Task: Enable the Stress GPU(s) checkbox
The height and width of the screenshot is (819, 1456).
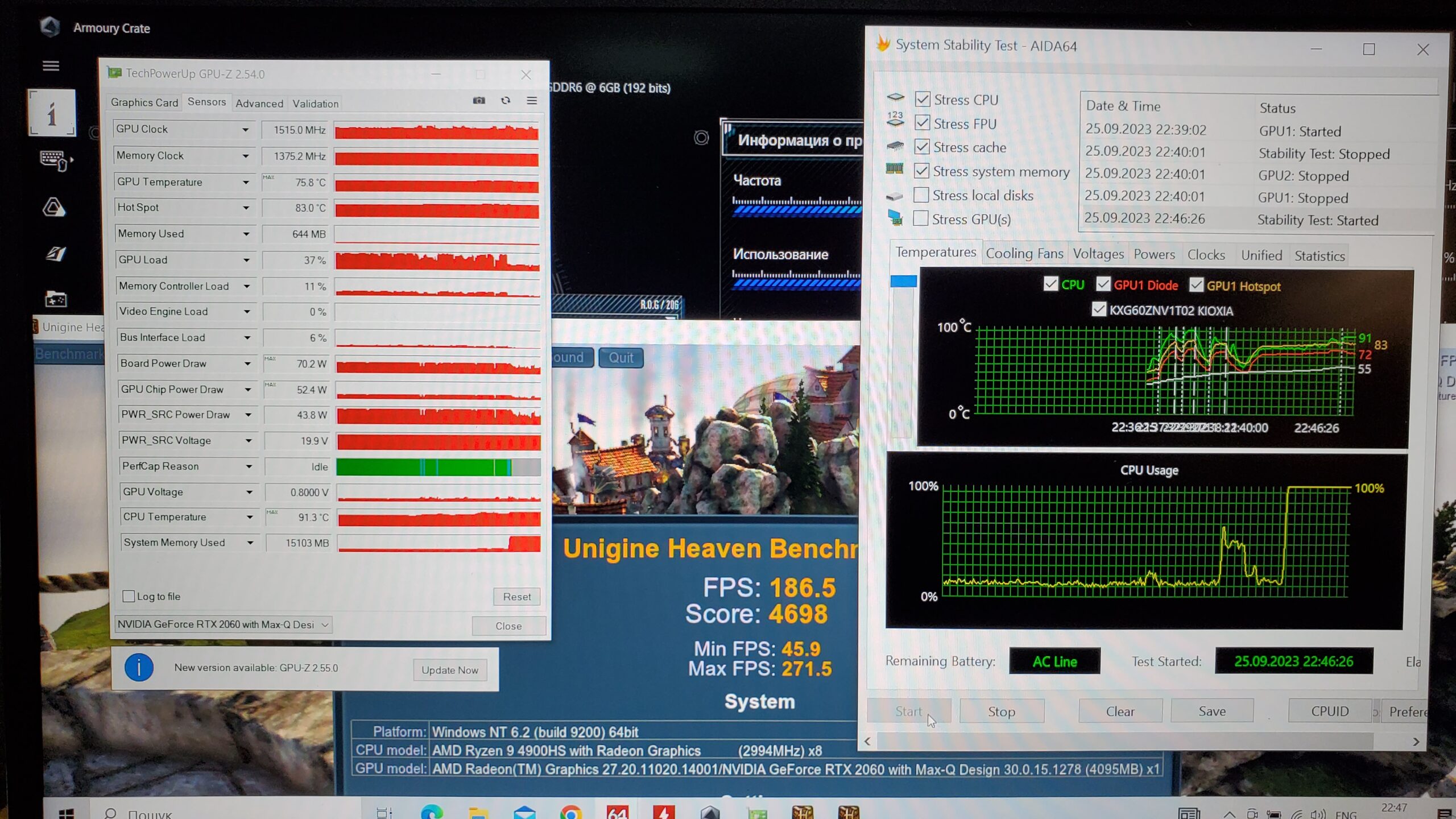Action: tap(920, 218)
